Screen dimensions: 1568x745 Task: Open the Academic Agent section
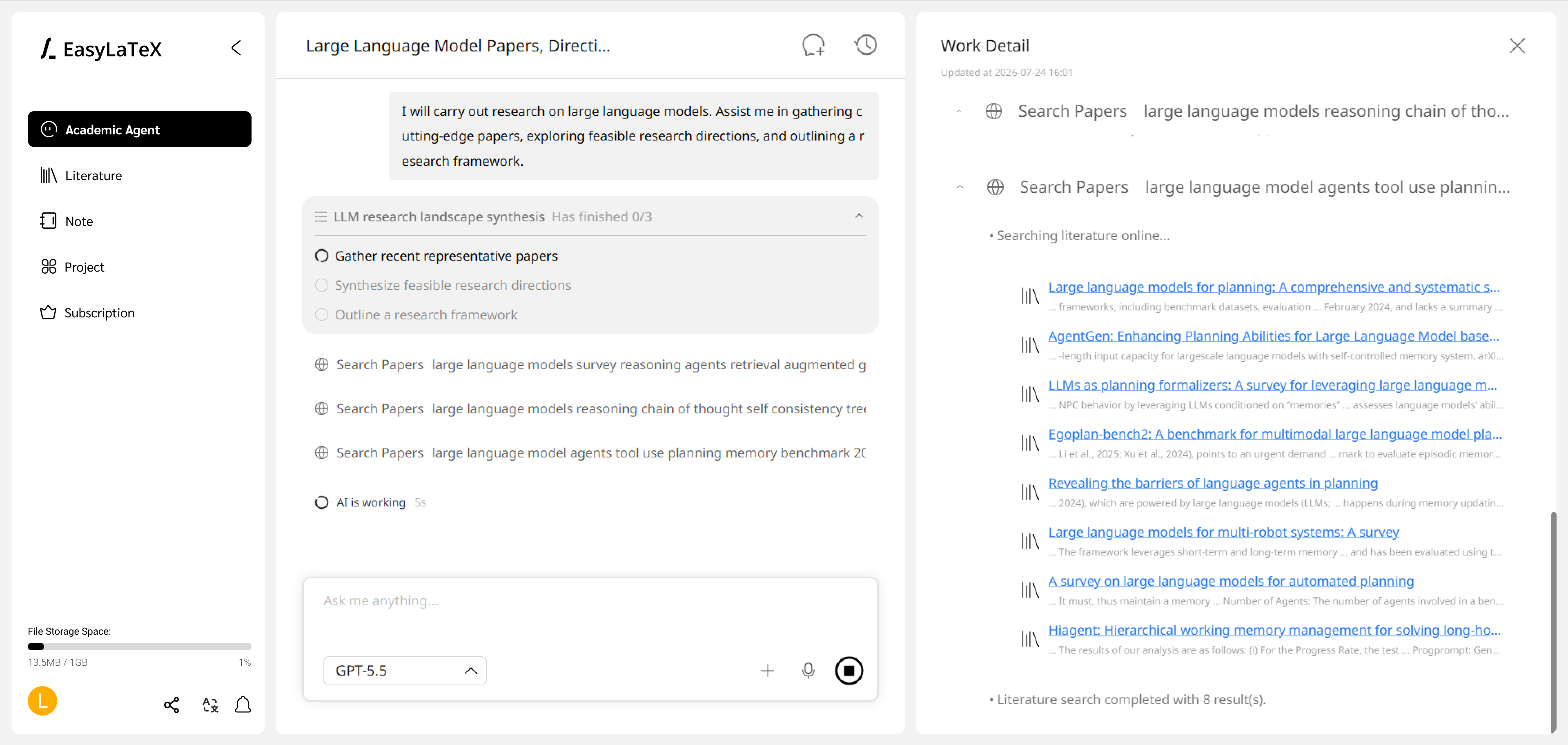139,129
